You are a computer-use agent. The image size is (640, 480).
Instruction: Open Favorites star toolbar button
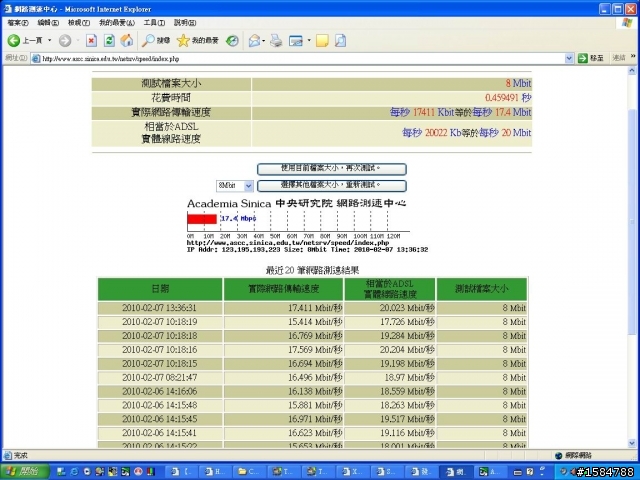[198, 40]
